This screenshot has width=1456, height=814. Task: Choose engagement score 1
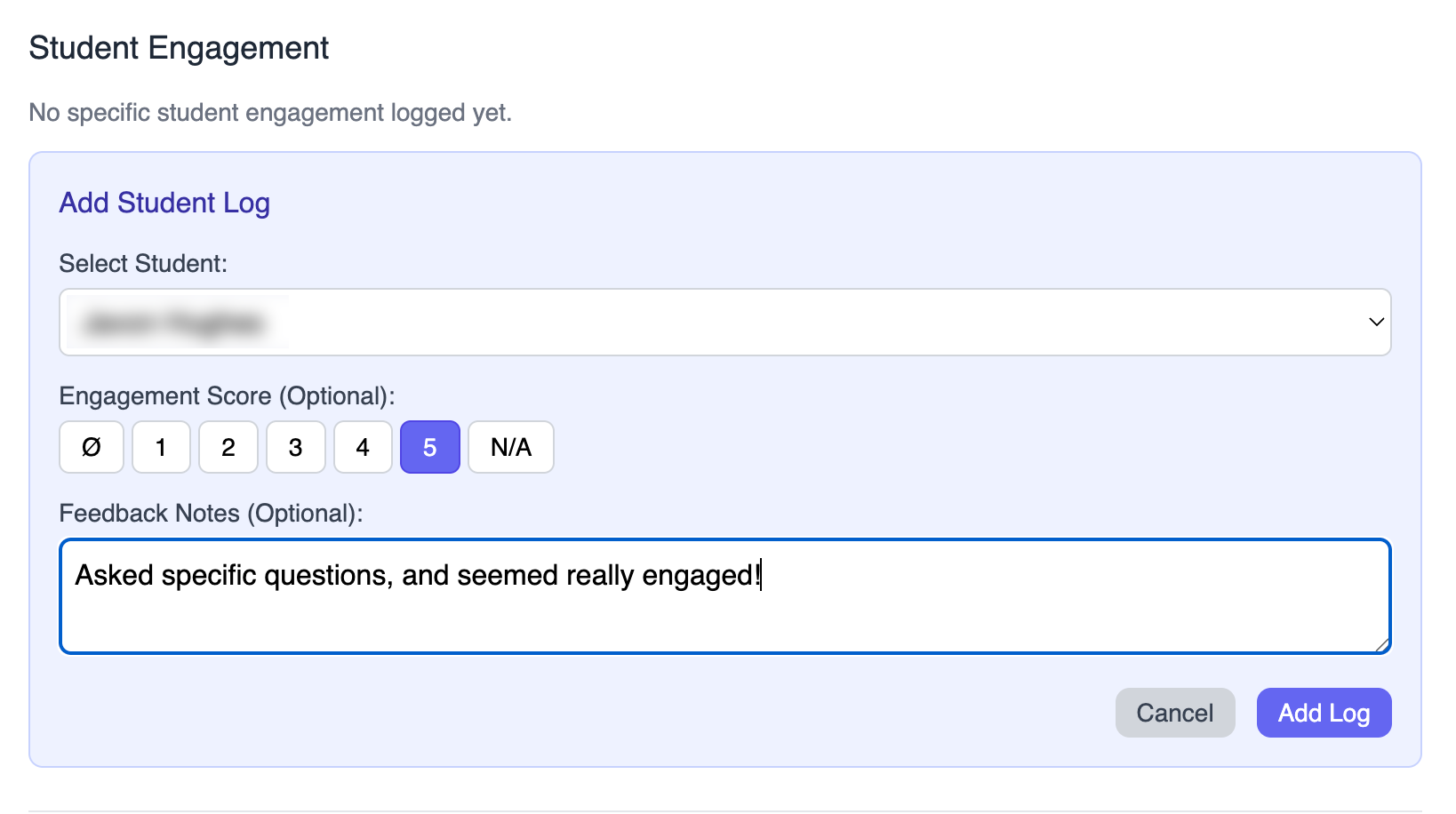point(161,447)
